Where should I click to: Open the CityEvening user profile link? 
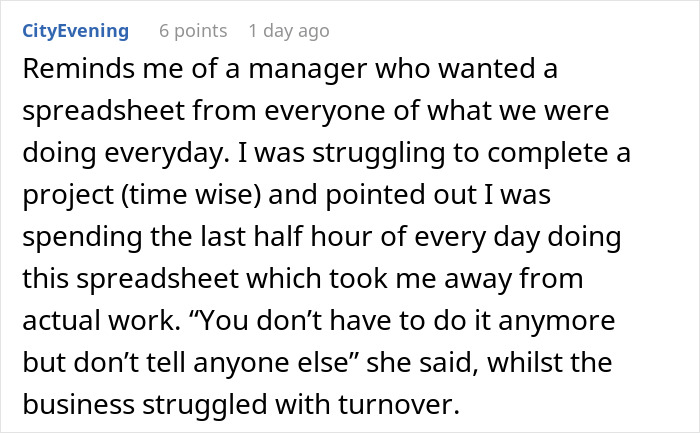[x=75, y=31]
